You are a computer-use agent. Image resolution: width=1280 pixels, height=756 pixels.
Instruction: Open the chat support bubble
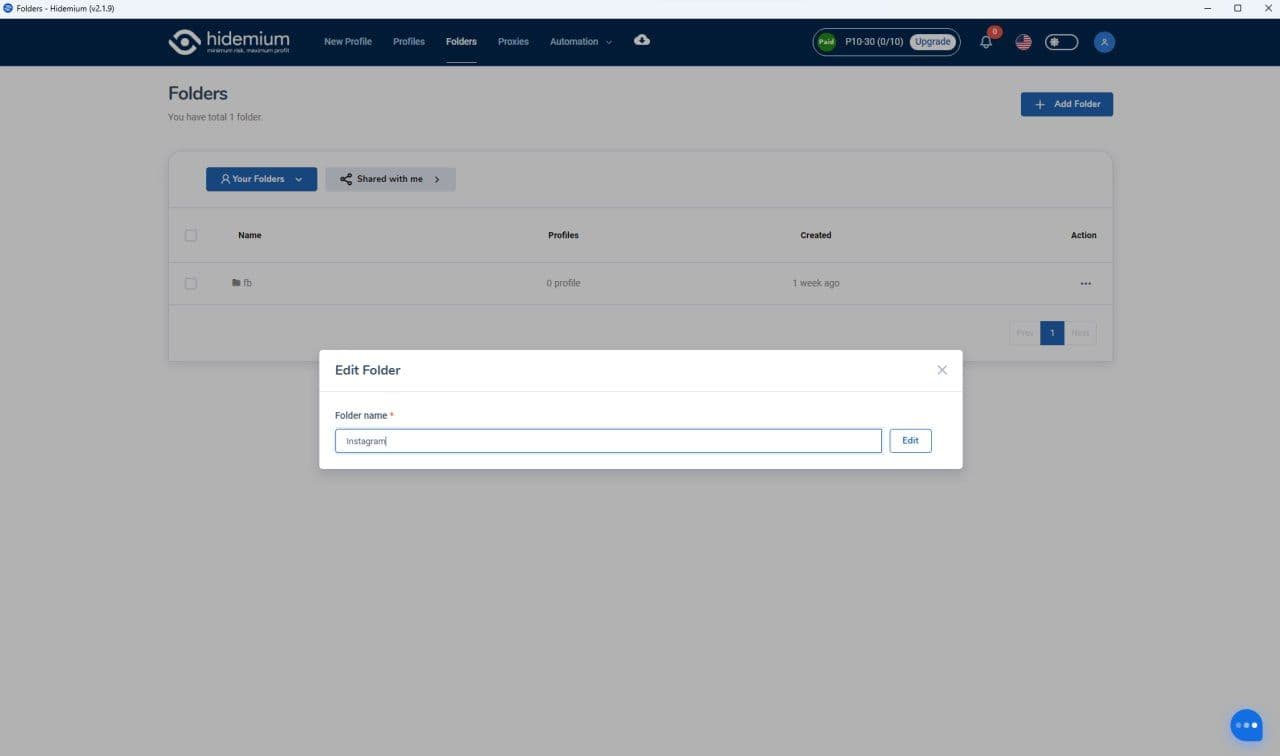1246,725
